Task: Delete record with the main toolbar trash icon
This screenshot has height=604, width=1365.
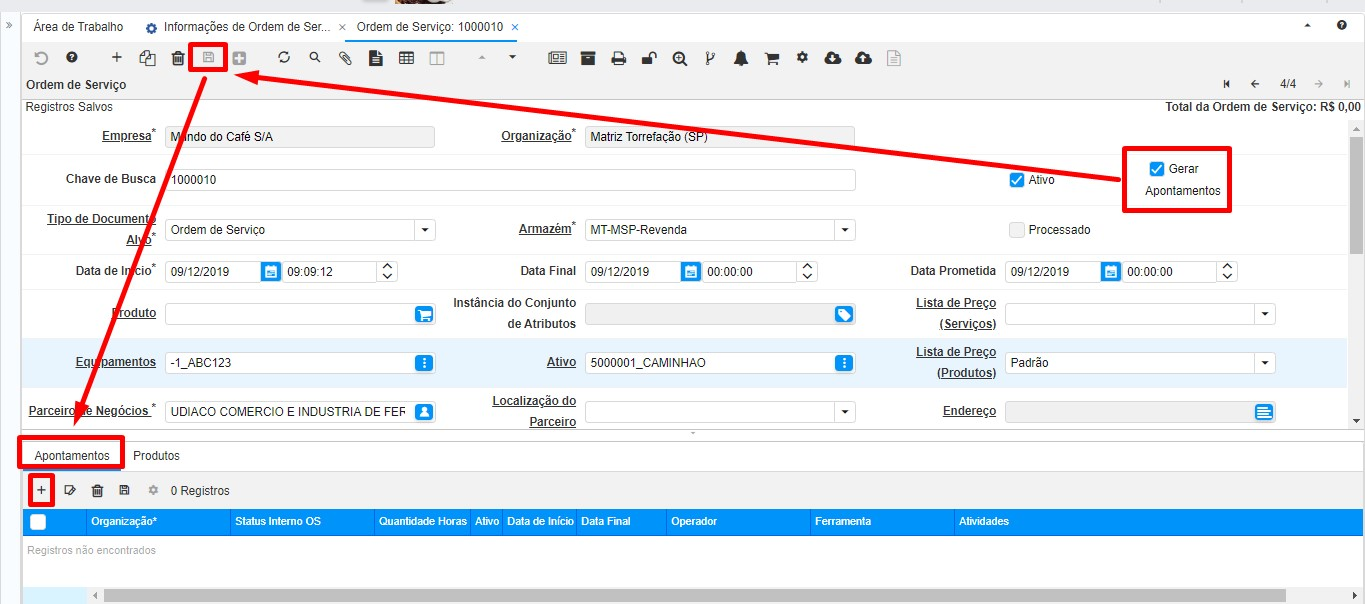Action: pos(178,59)
